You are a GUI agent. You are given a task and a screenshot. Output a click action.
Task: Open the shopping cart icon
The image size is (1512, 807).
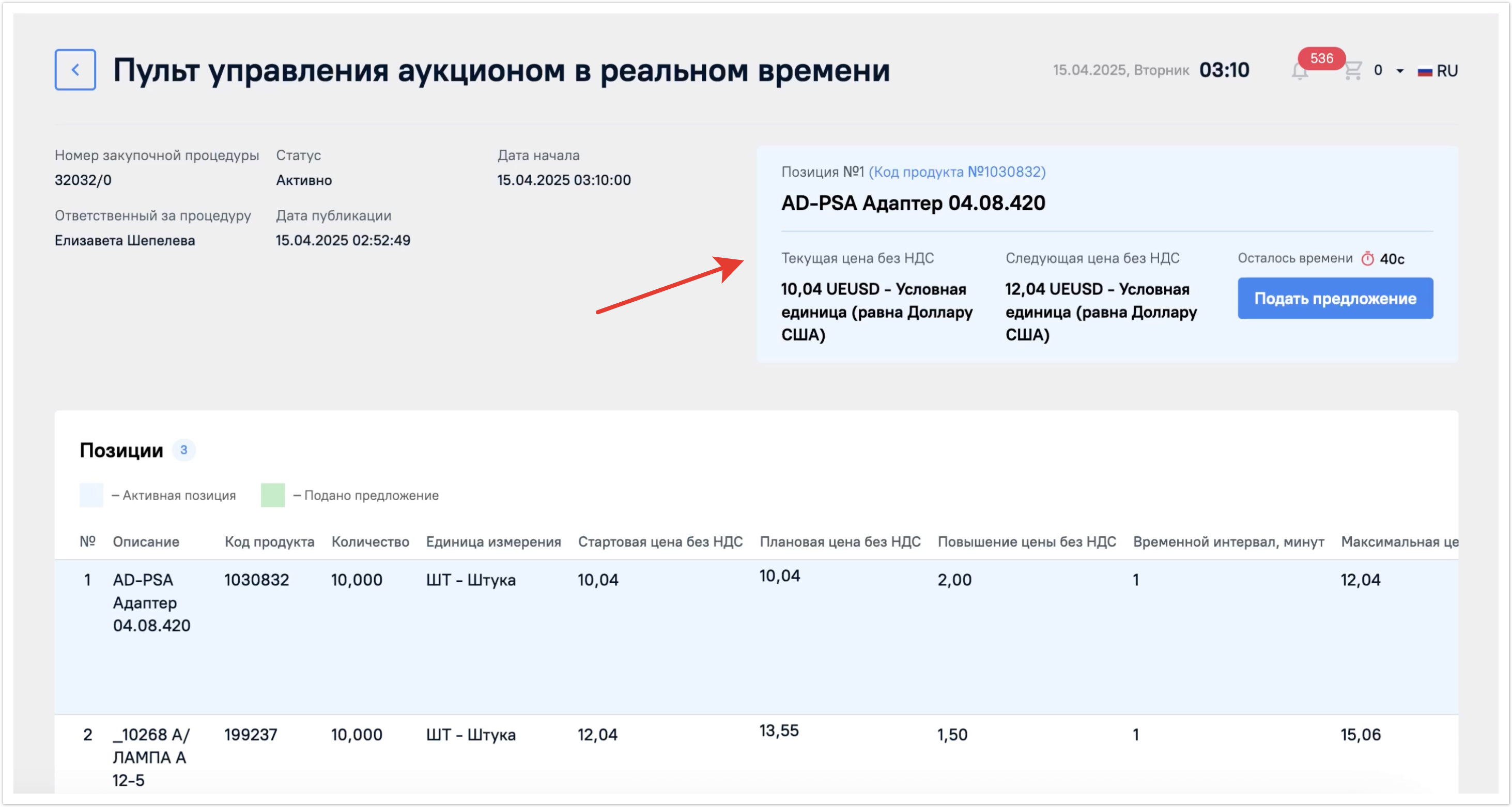tap(1353, 71)
